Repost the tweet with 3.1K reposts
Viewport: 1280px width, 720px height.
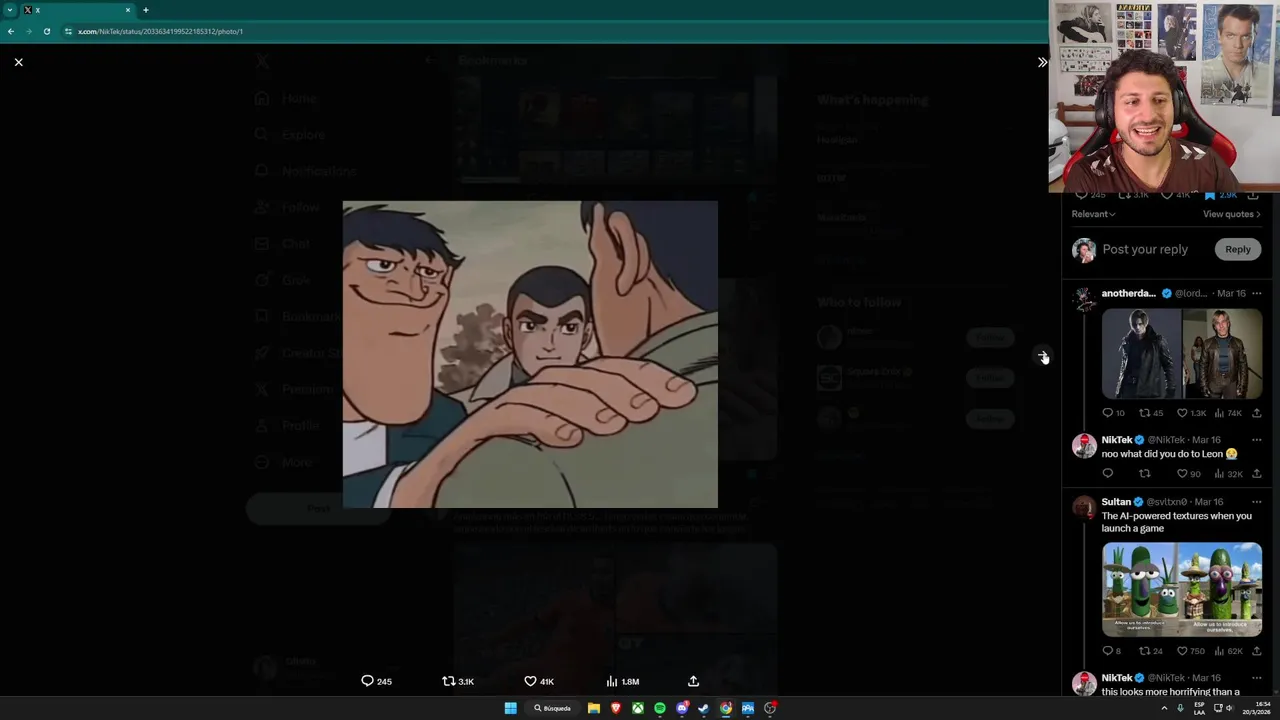pos(458,681)
